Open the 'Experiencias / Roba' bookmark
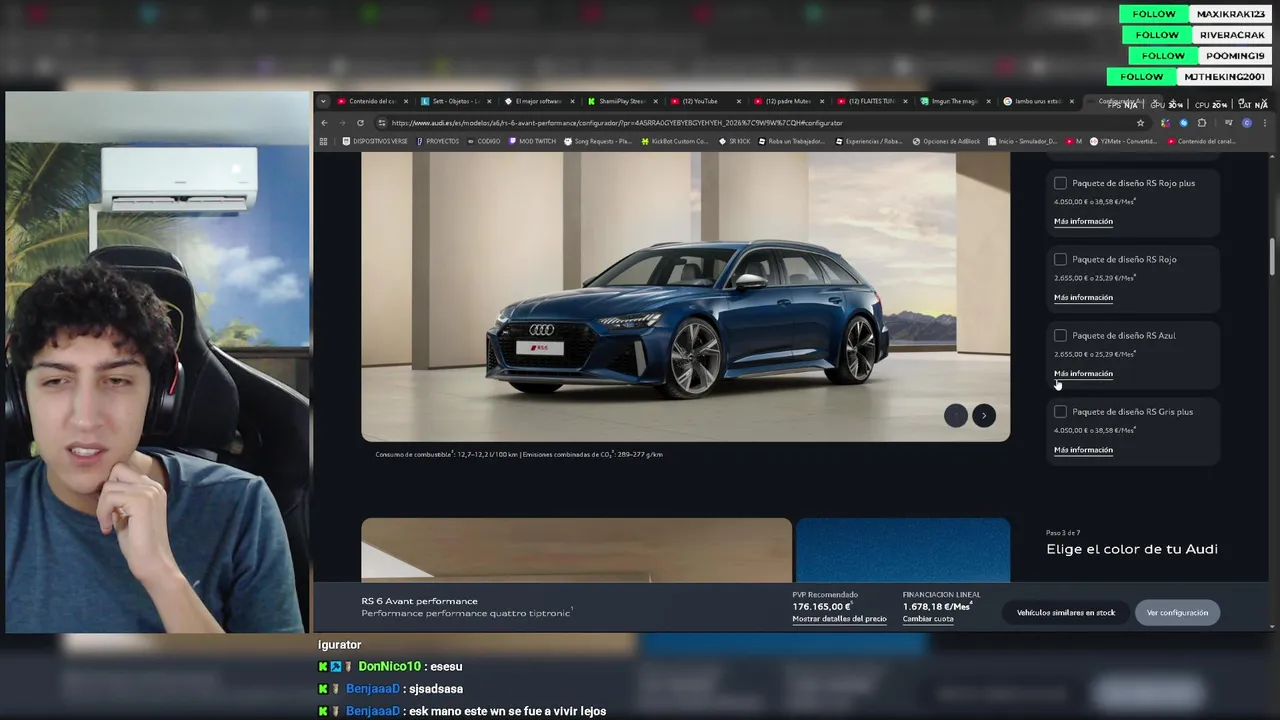 (x=868, y=142)
